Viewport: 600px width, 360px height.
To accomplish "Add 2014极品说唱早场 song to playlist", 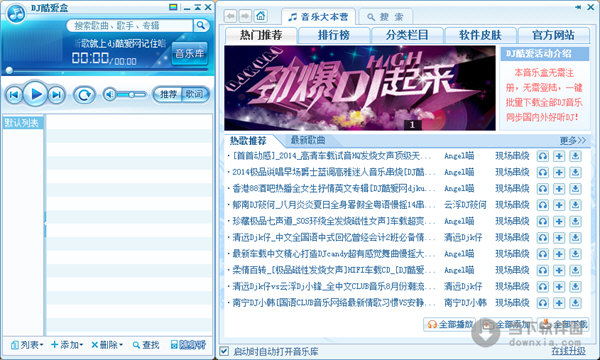I will click(559, 172).
